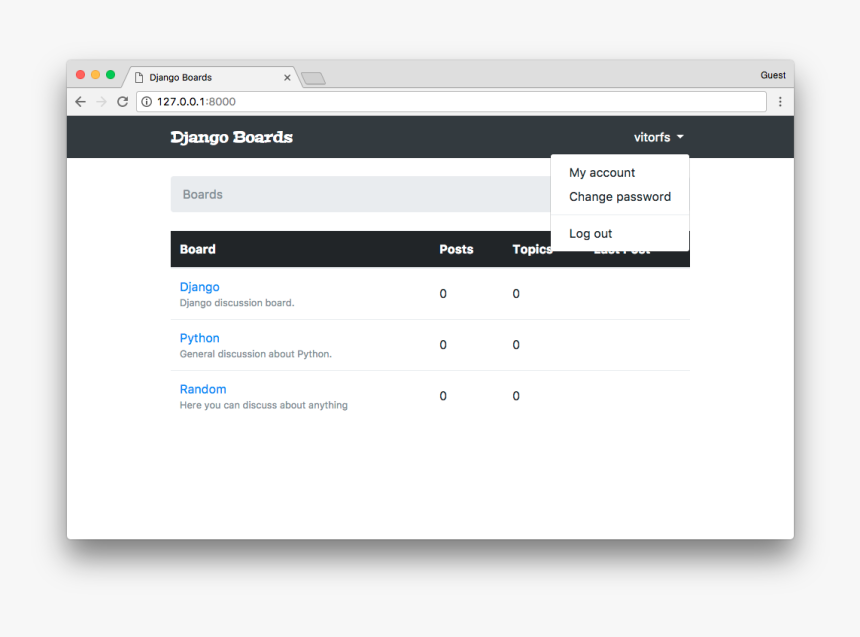This screenshot has width=860, height=637.
Task: Collapse the user menu by clicking vitorfs caret
Action: (x=680, y=138)
